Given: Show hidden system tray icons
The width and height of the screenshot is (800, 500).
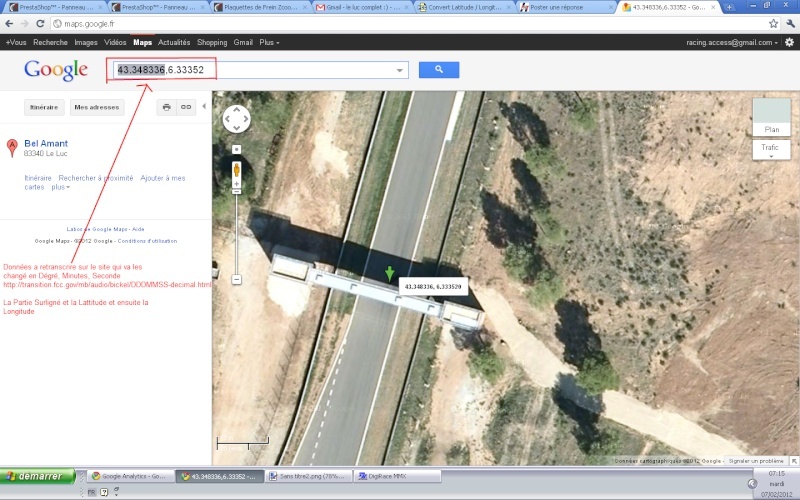Looking at the screenshot, I should coord(752,483).
